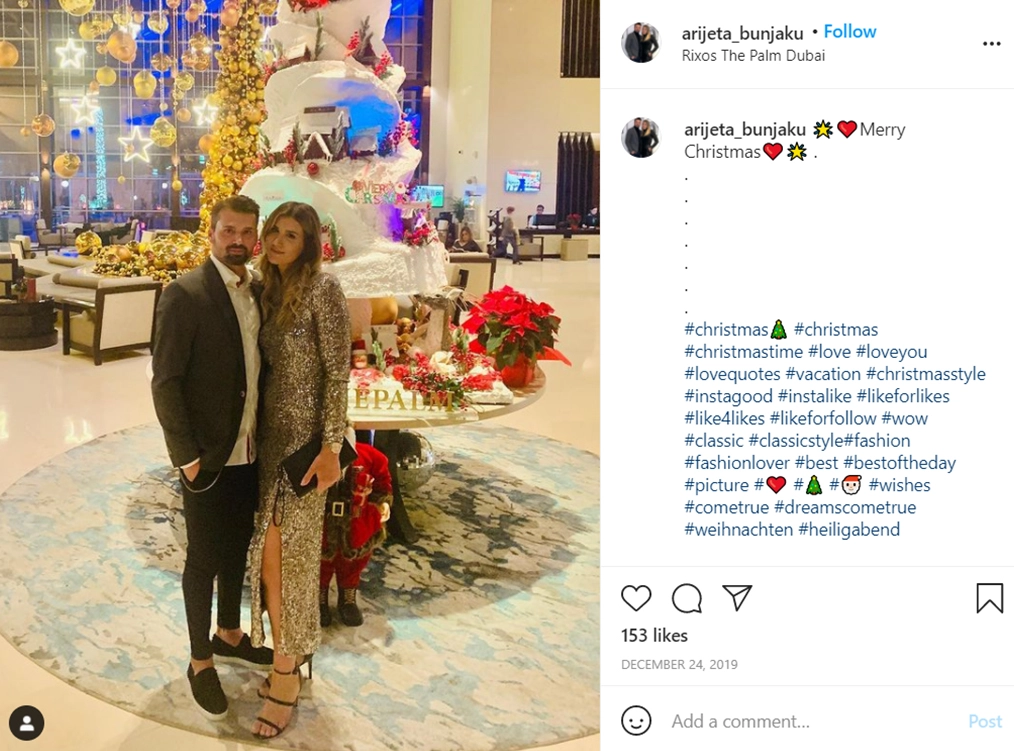Open #dreamscometrue hashtag
The height and width of the screenshot is (751, 1014).
point(845,507)
